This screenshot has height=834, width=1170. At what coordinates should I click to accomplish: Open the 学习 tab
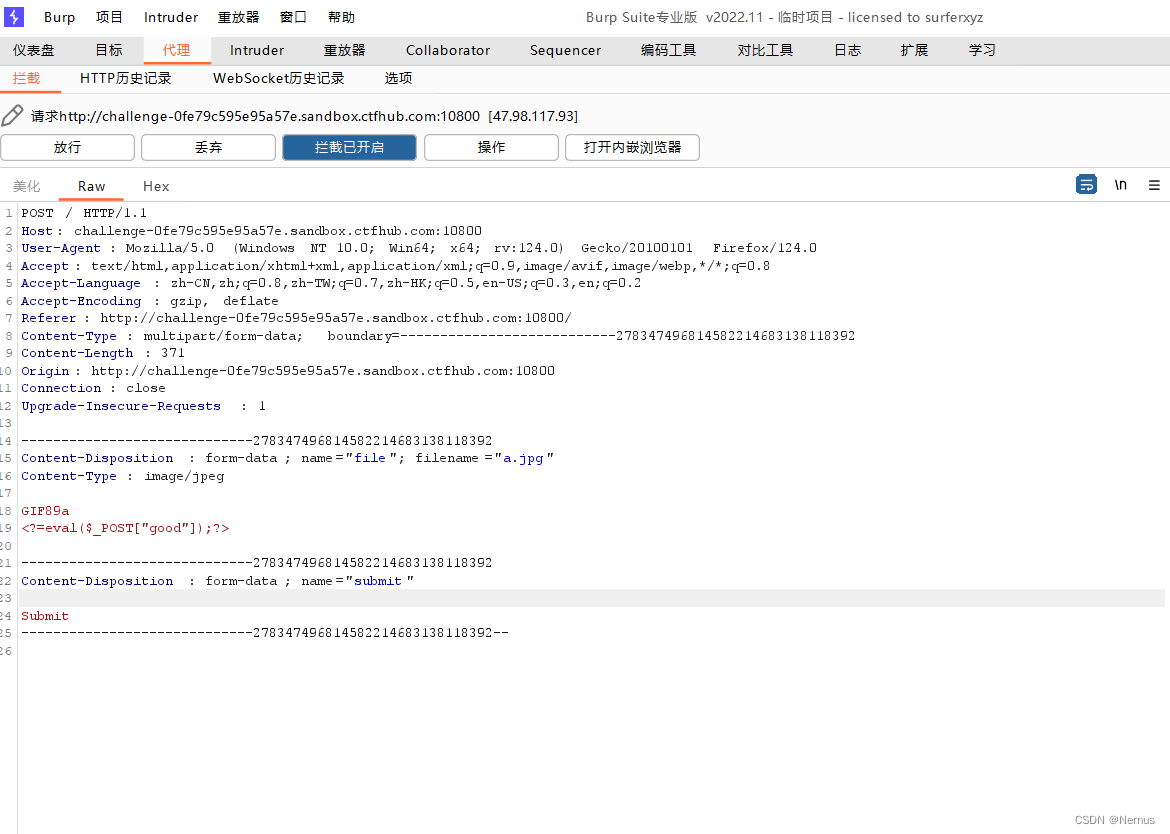[x=982, y=50]
